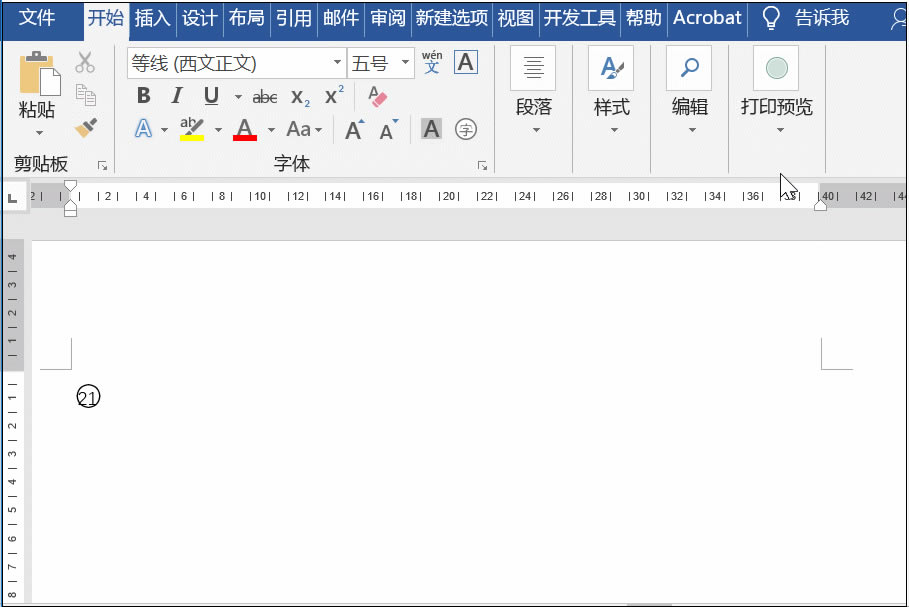Open the clipboard pane launcher
This screenshot has height=607, width=909.
click(x=103, y=166)
